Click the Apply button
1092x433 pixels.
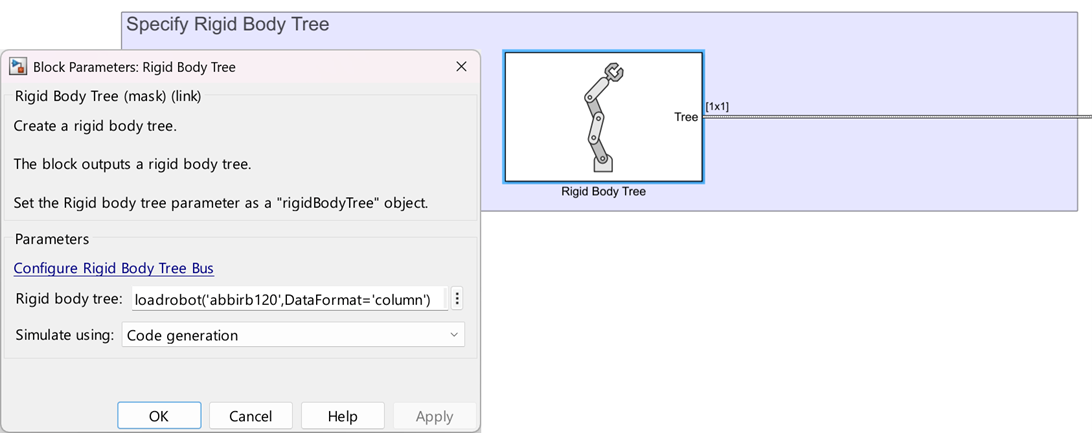pos(434,416)
